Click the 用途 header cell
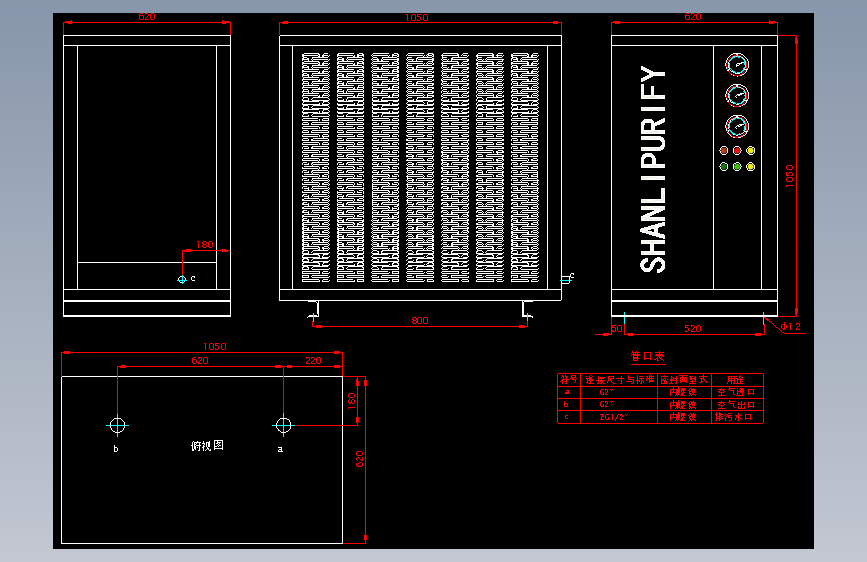The image size is (867, 562). [737, 379]
